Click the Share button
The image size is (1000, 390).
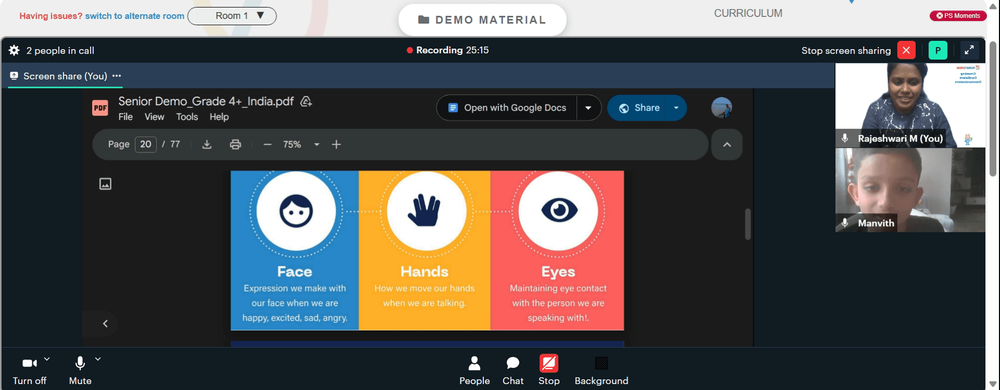[638, 108]
